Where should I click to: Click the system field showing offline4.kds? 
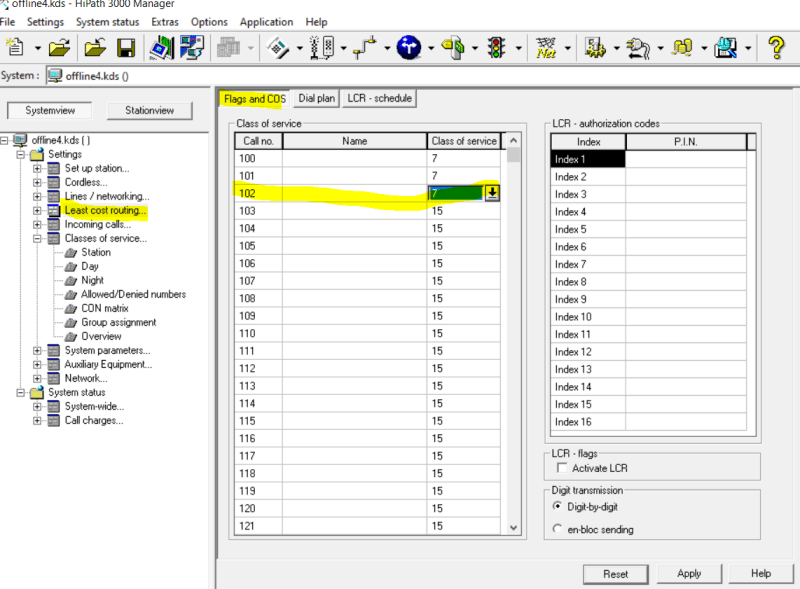(x=422, y=76)
